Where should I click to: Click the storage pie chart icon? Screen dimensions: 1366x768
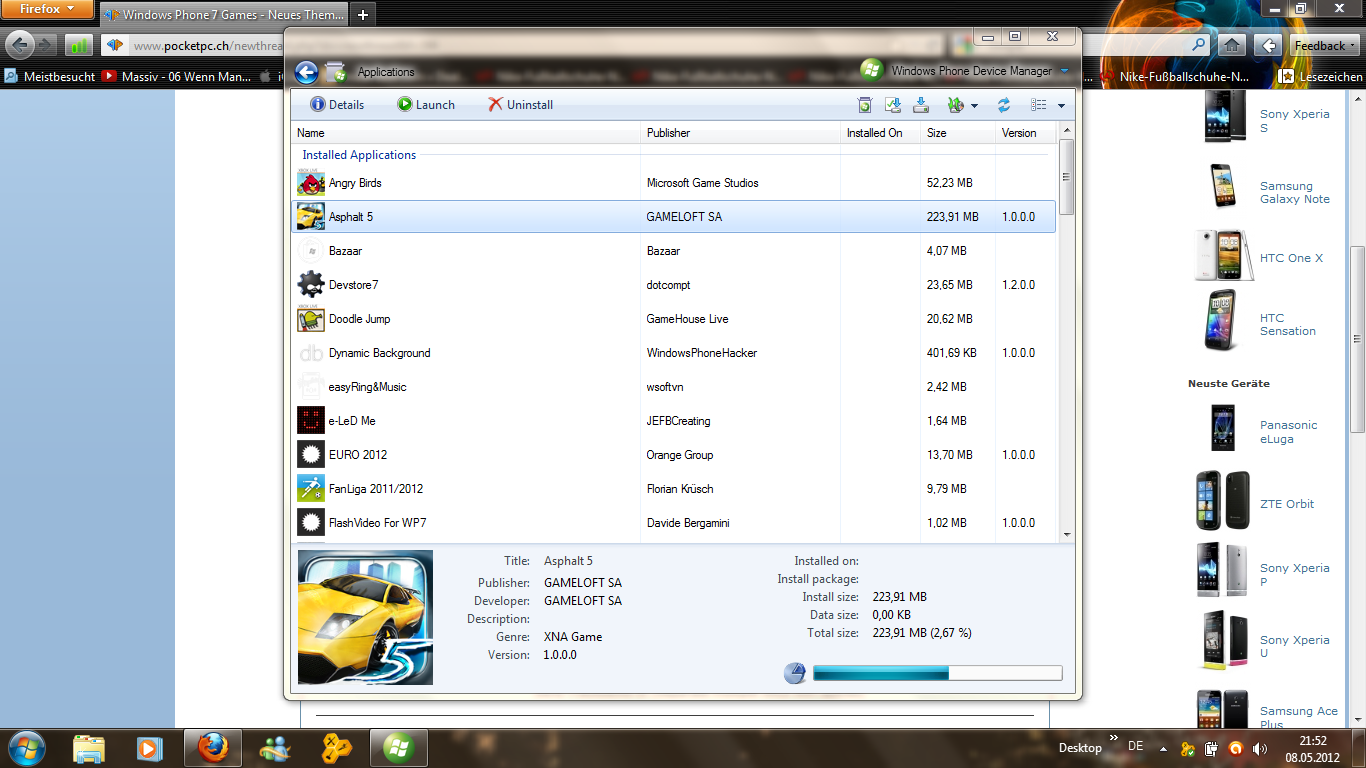coord(795,673)
